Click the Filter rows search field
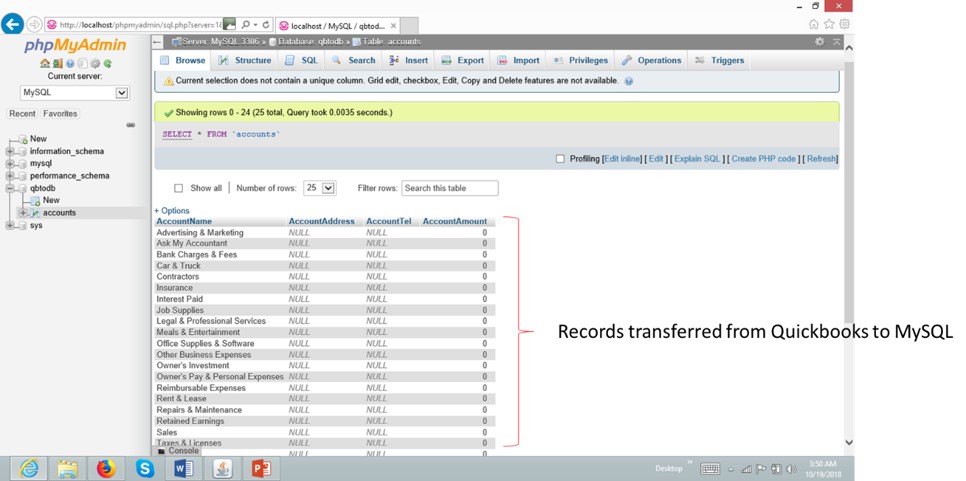966x481 pixels. click(x=449, y=188)
